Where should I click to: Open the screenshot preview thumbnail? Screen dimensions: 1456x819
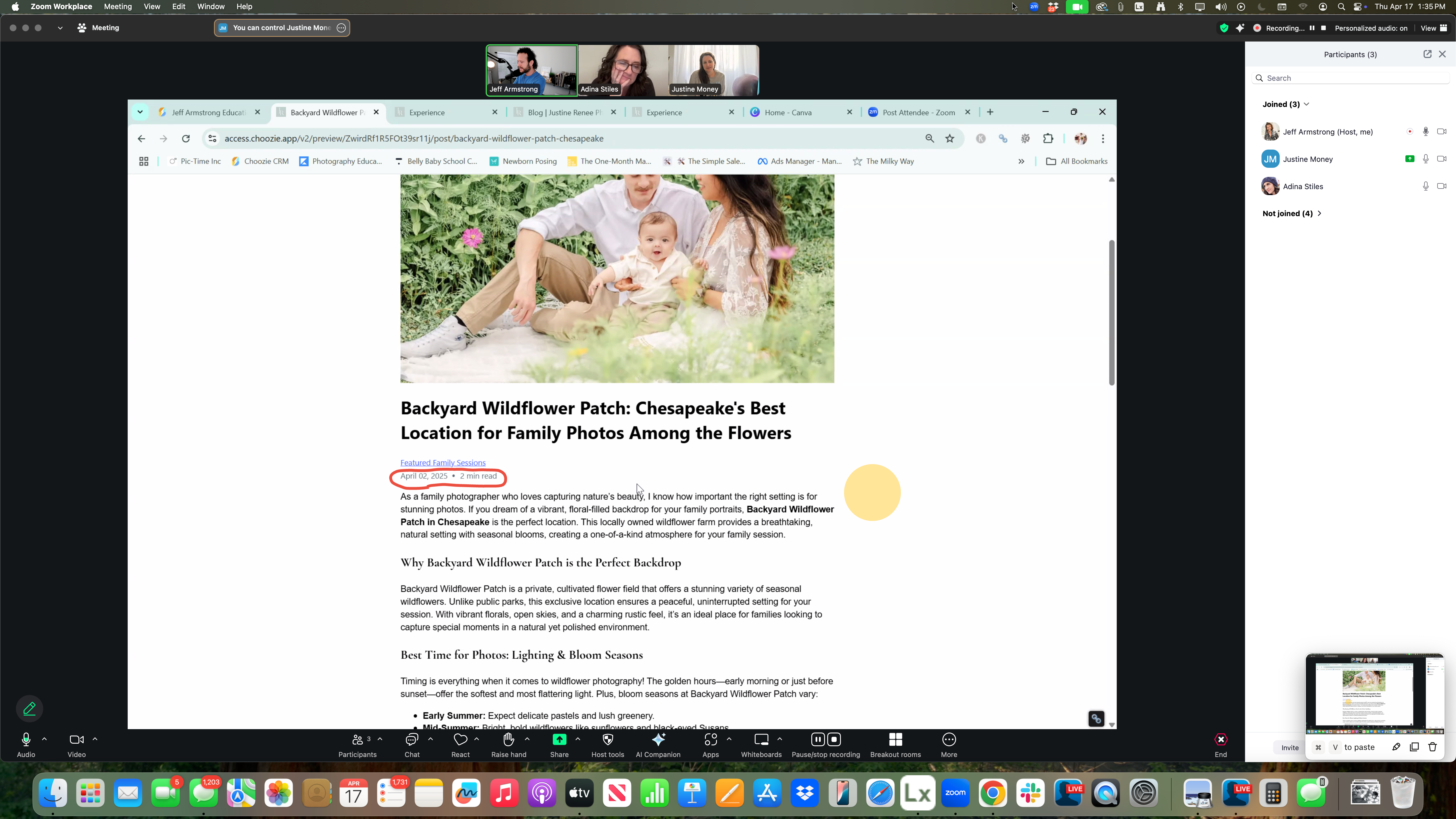[x=1375, y=694]
